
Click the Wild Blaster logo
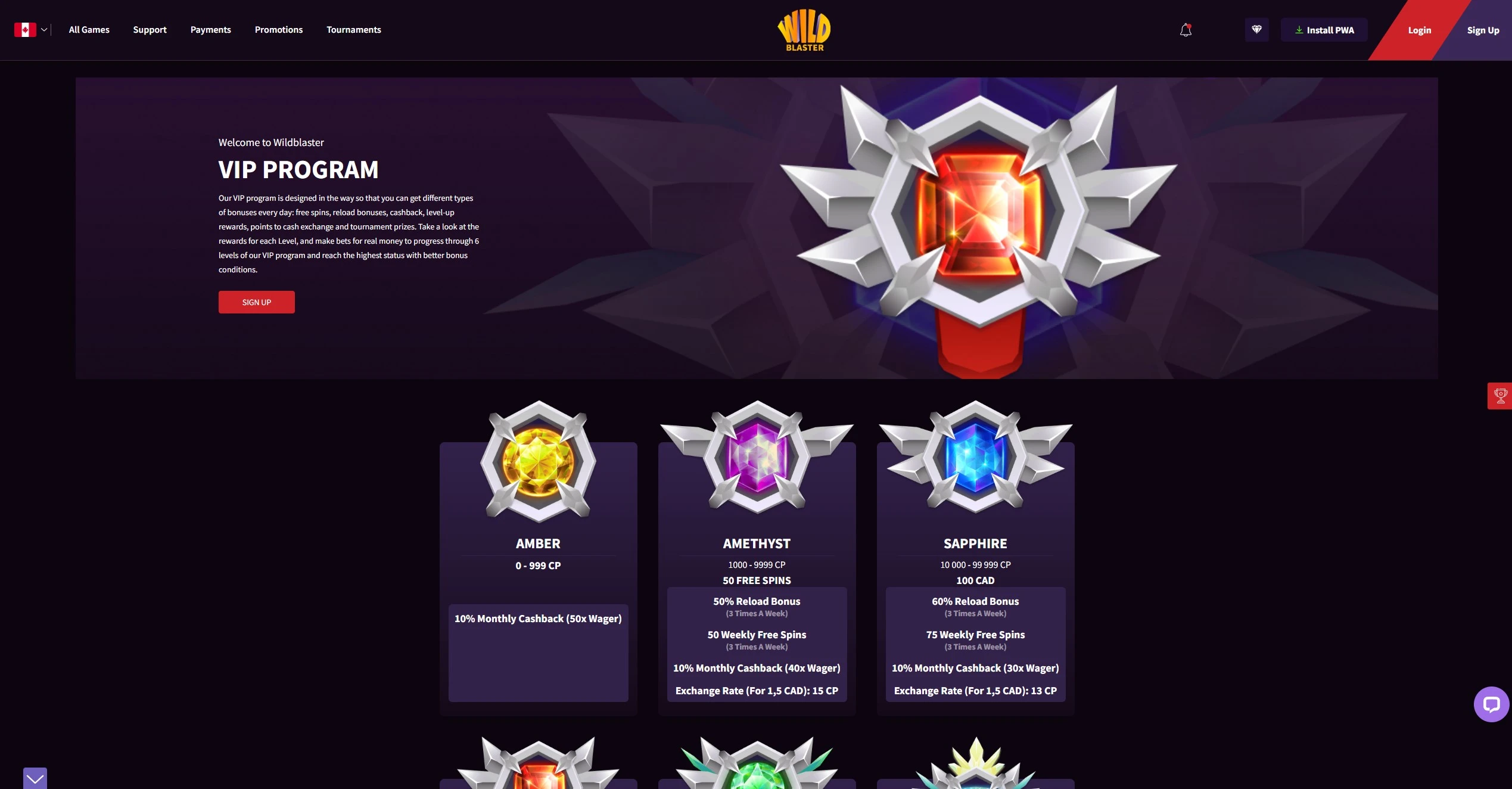pyautogui.click(x=804, y=30)
